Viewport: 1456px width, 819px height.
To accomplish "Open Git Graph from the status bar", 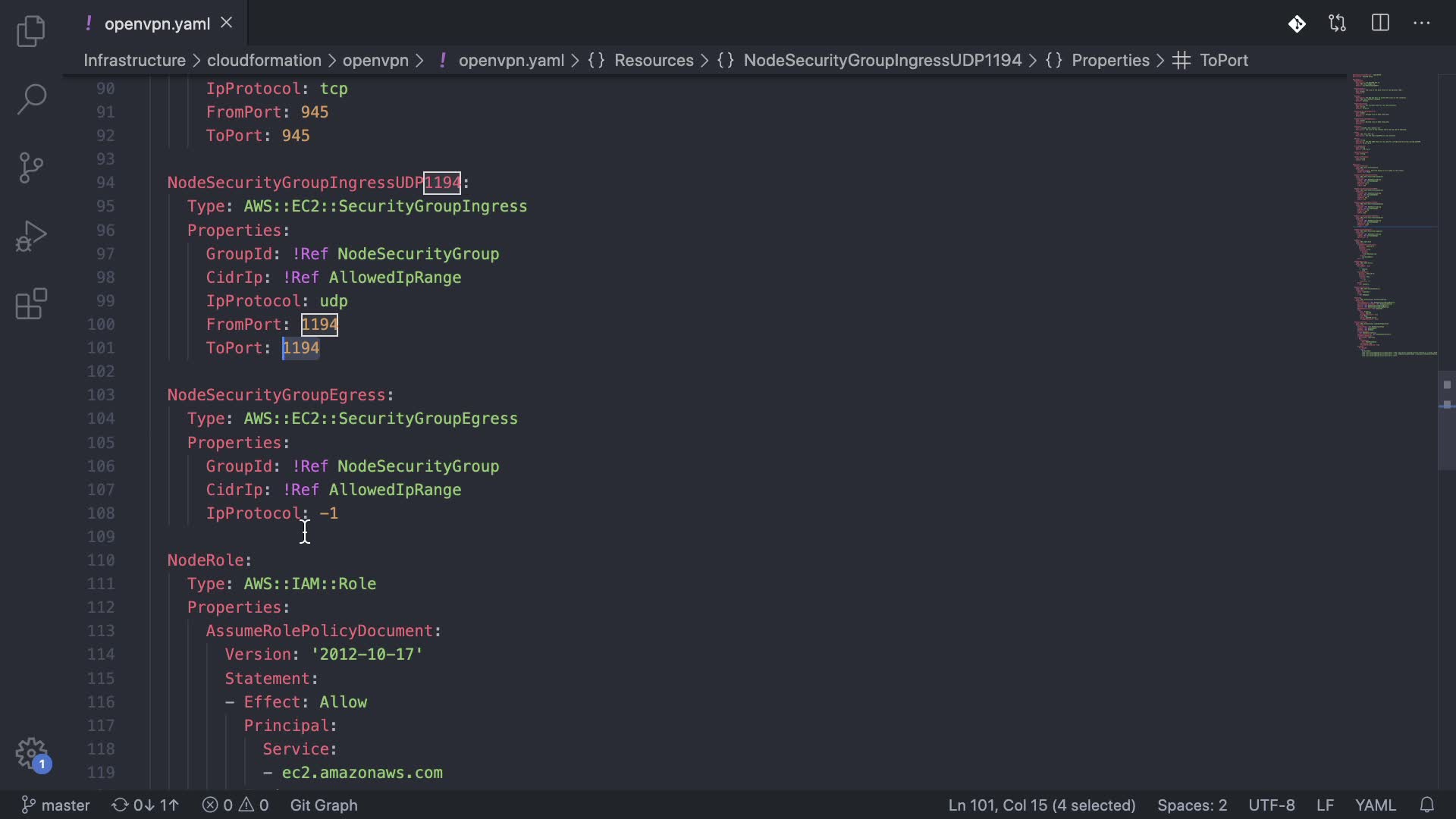I will (324, 805).
